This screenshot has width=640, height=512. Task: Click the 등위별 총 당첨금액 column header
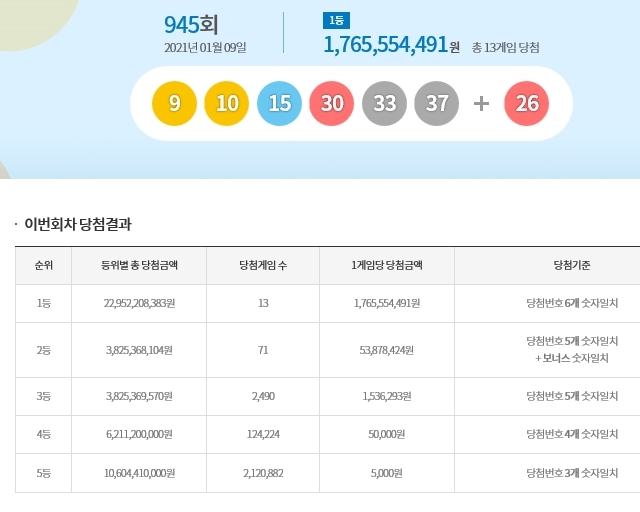[138, 265]
